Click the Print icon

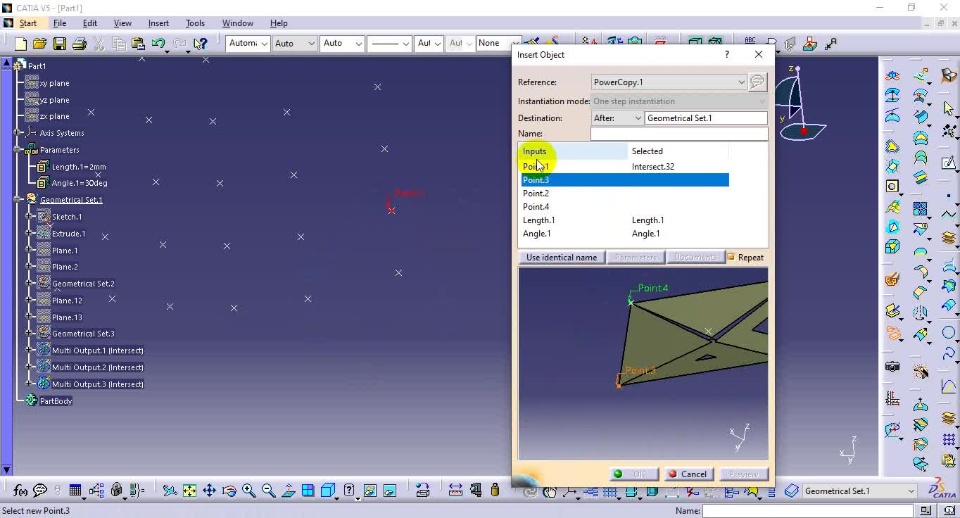click(79, 43)
